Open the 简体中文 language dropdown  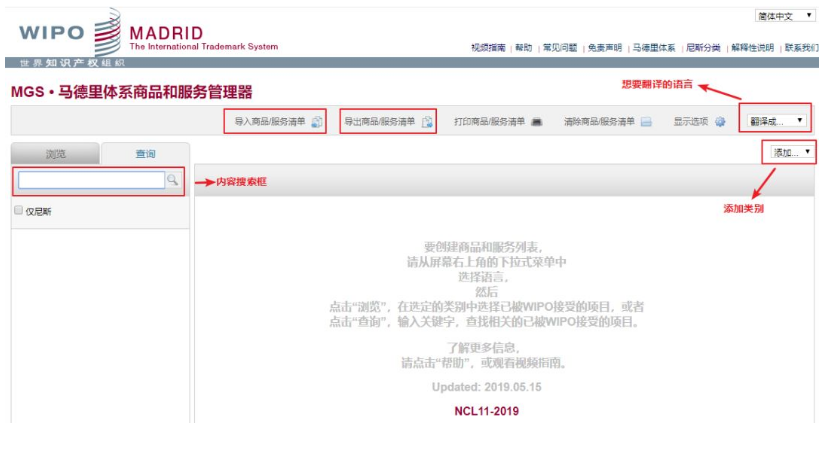pyautogui.click(x=785, y=16)
